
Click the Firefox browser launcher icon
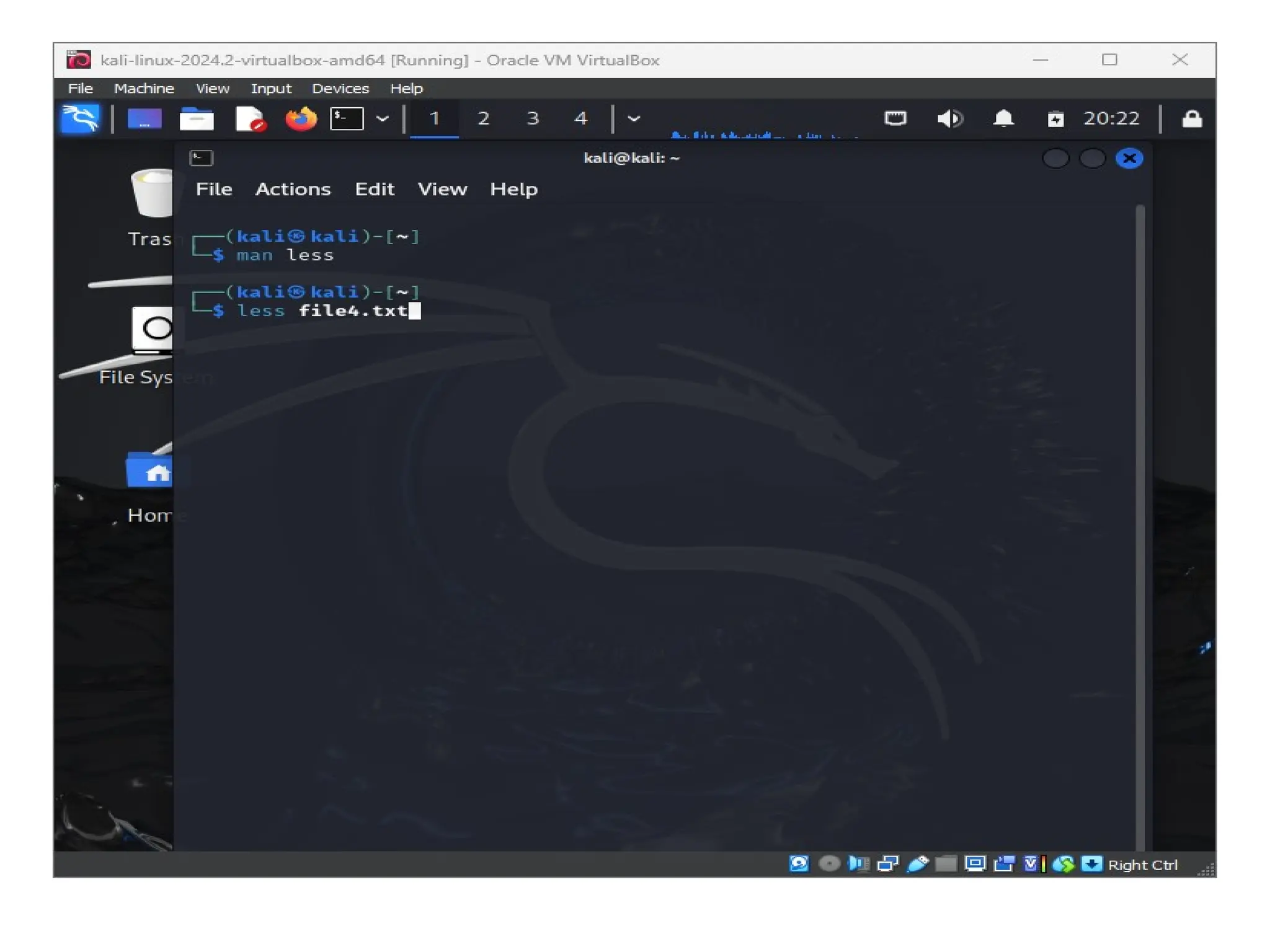301,118
